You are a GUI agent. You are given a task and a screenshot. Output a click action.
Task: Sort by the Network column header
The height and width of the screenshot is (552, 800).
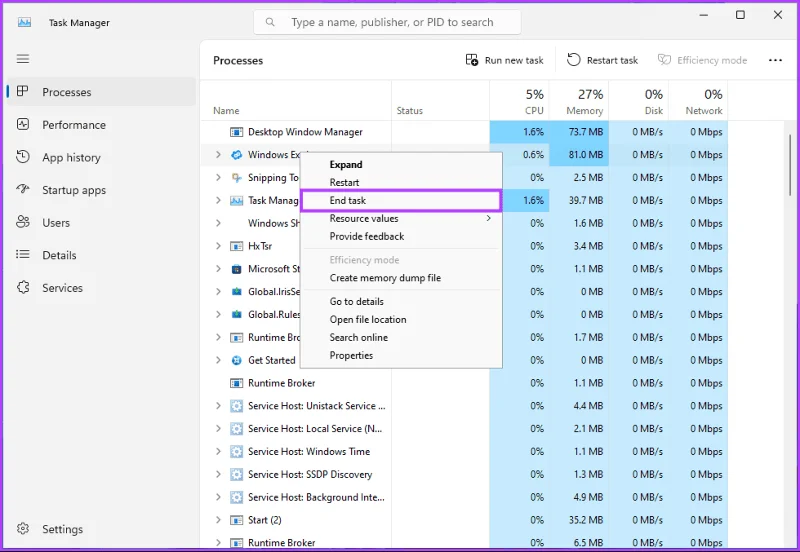pos(698,101)
